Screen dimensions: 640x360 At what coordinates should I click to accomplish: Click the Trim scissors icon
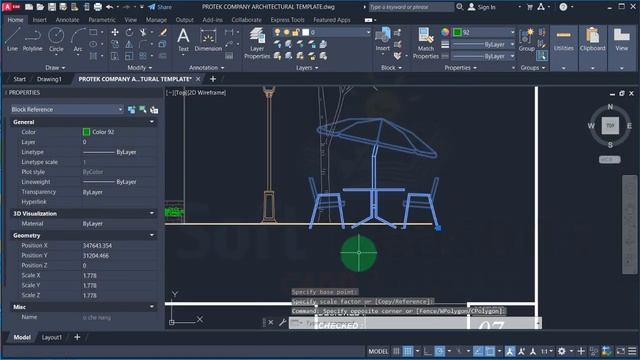coord(143,32)
